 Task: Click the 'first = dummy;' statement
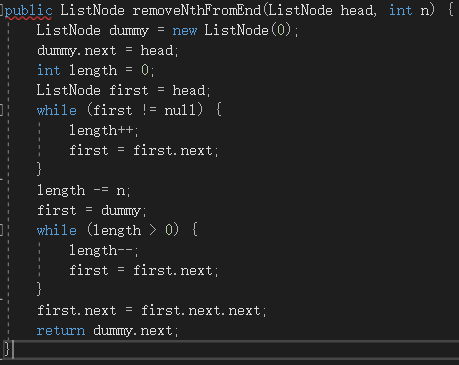[91, 210]
